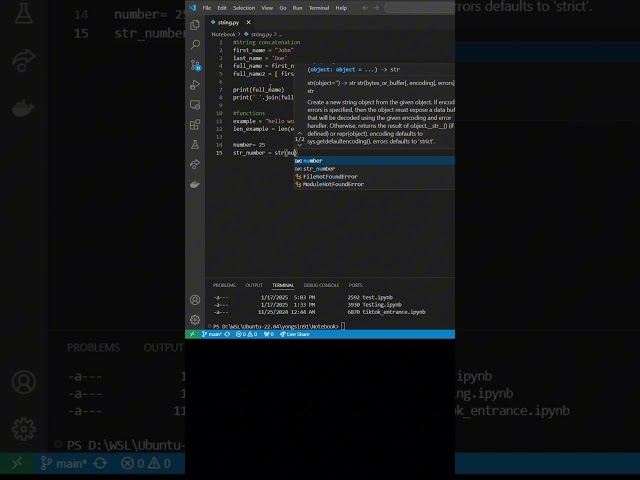Go forward with the title bar right arrow
The height and width of the screenshot is (480, 640).
(x=376, y=8)
